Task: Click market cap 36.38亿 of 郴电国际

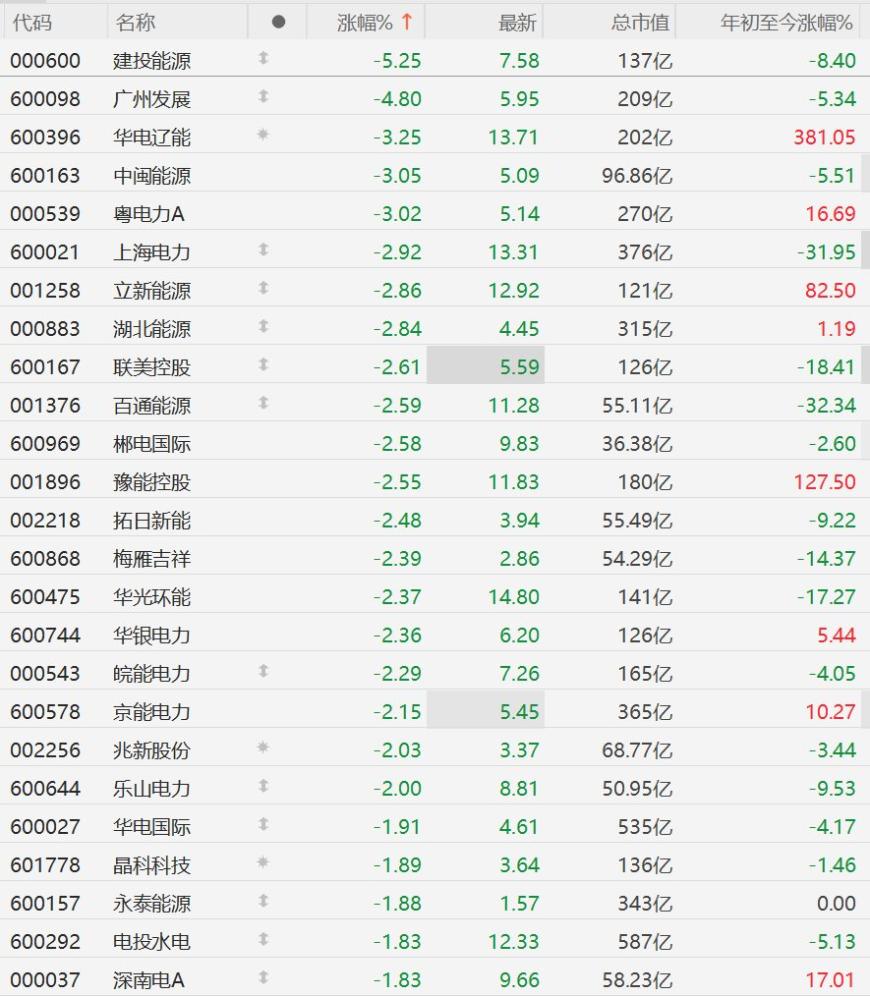Action: click(637, 443)
